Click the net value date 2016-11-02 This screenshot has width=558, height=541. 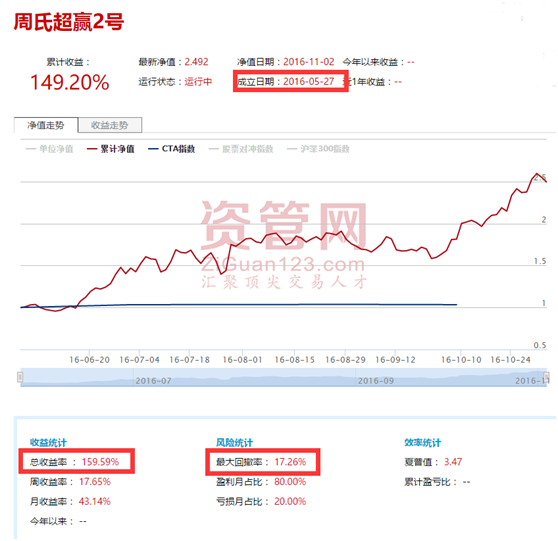(x=309, y=62)
